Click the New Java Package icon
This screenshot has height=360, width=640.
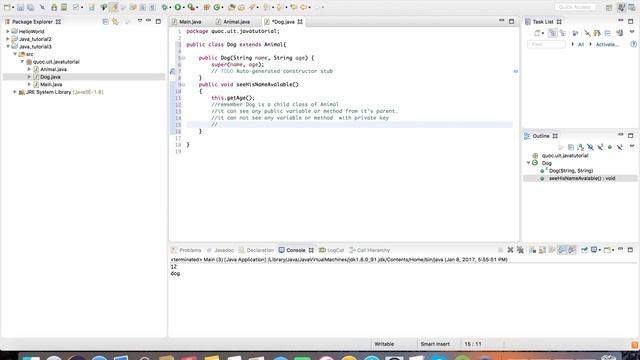point(207,7)
